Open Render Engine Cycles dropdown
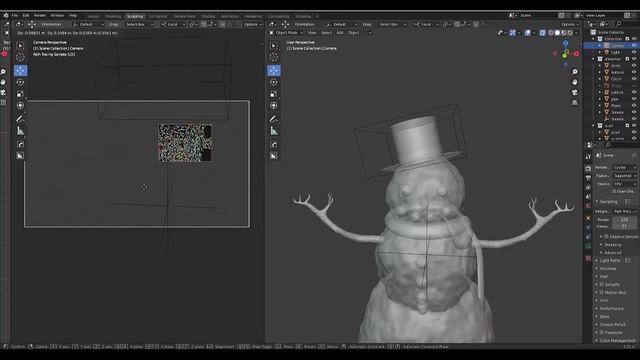Image resolution: width=640 pixels, height=360 pixels. coord(624,167)
